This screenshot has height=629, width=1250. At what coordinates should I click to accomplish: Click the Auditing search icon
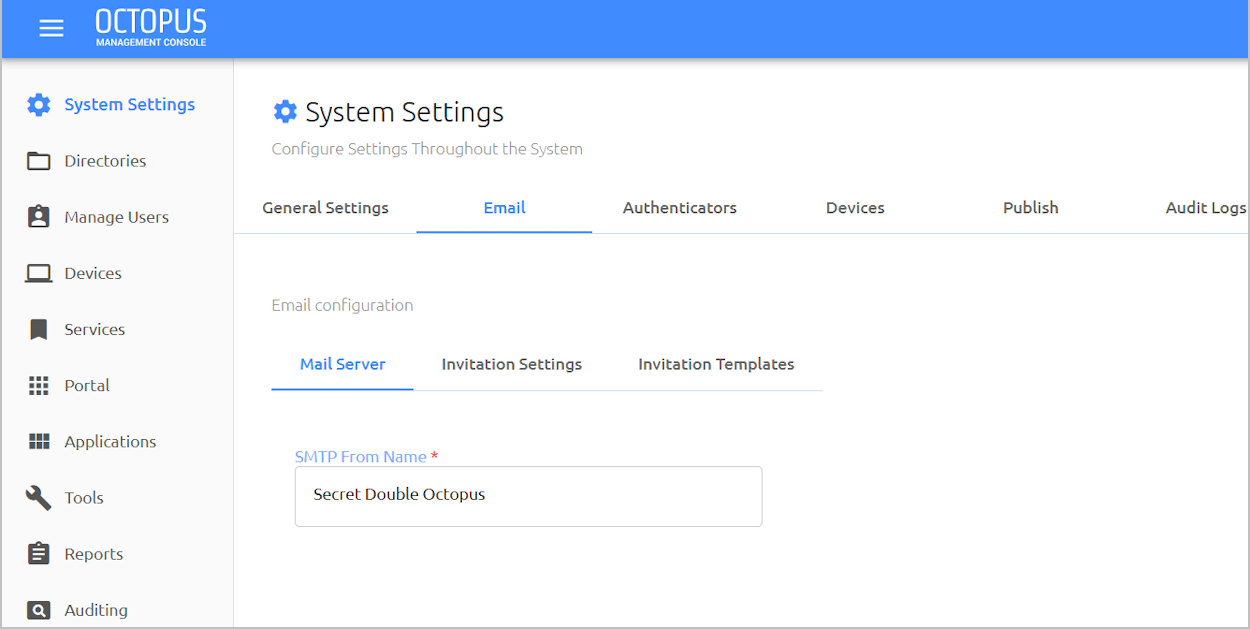pos(38,610)
